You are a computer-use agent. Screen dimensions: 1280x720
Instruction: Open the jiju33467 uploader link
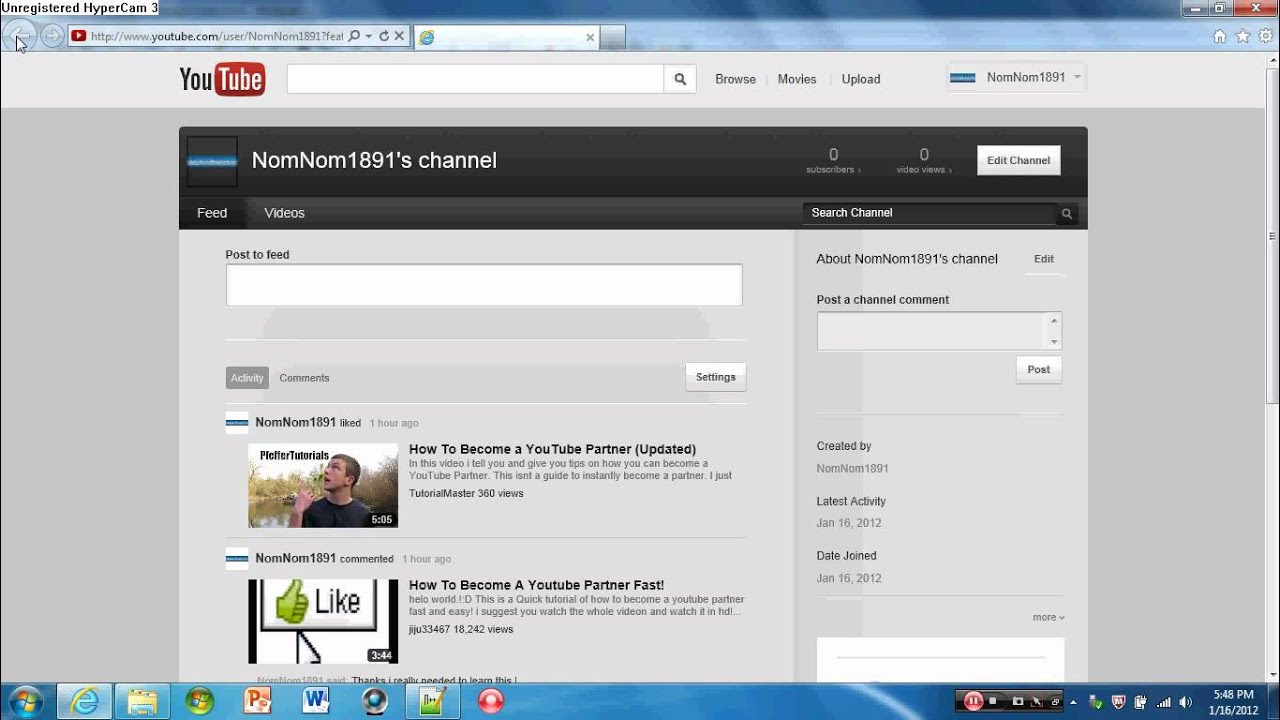tap(429, 629)
